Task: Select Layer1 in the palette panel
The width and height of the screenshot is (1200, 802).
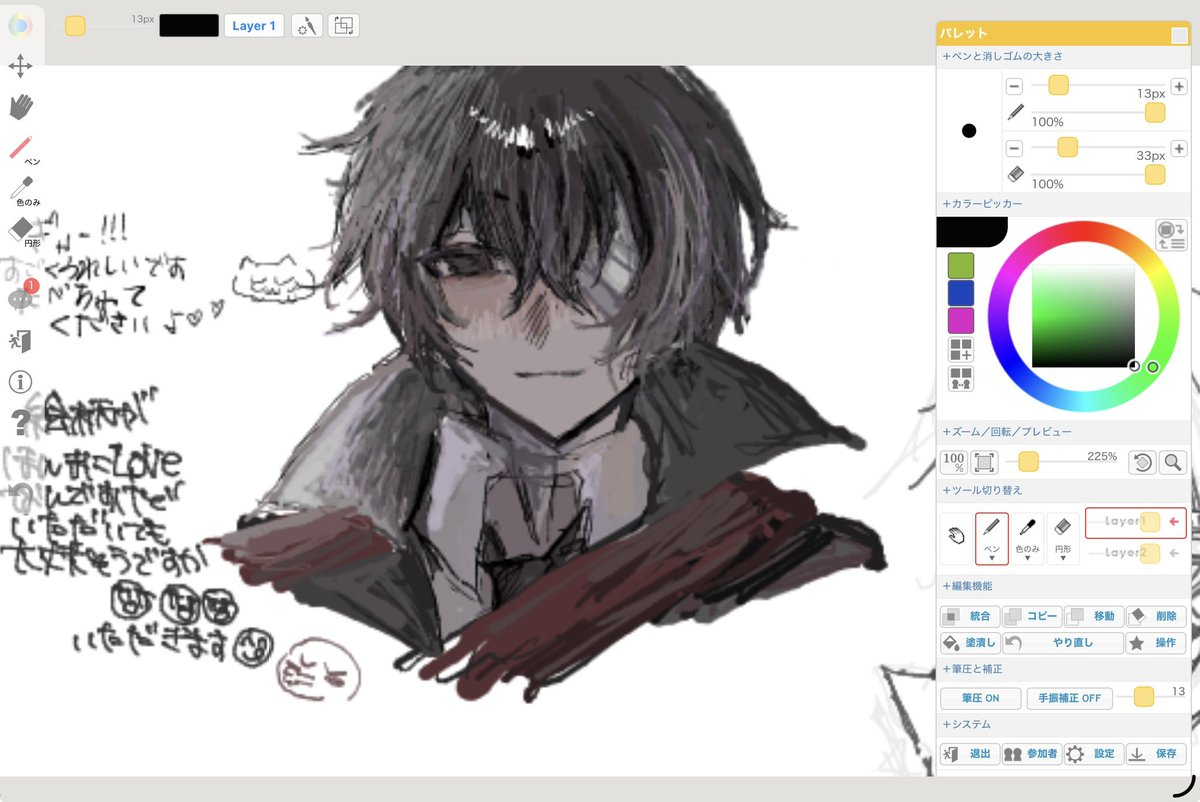Action: (x=1135, y=522)
